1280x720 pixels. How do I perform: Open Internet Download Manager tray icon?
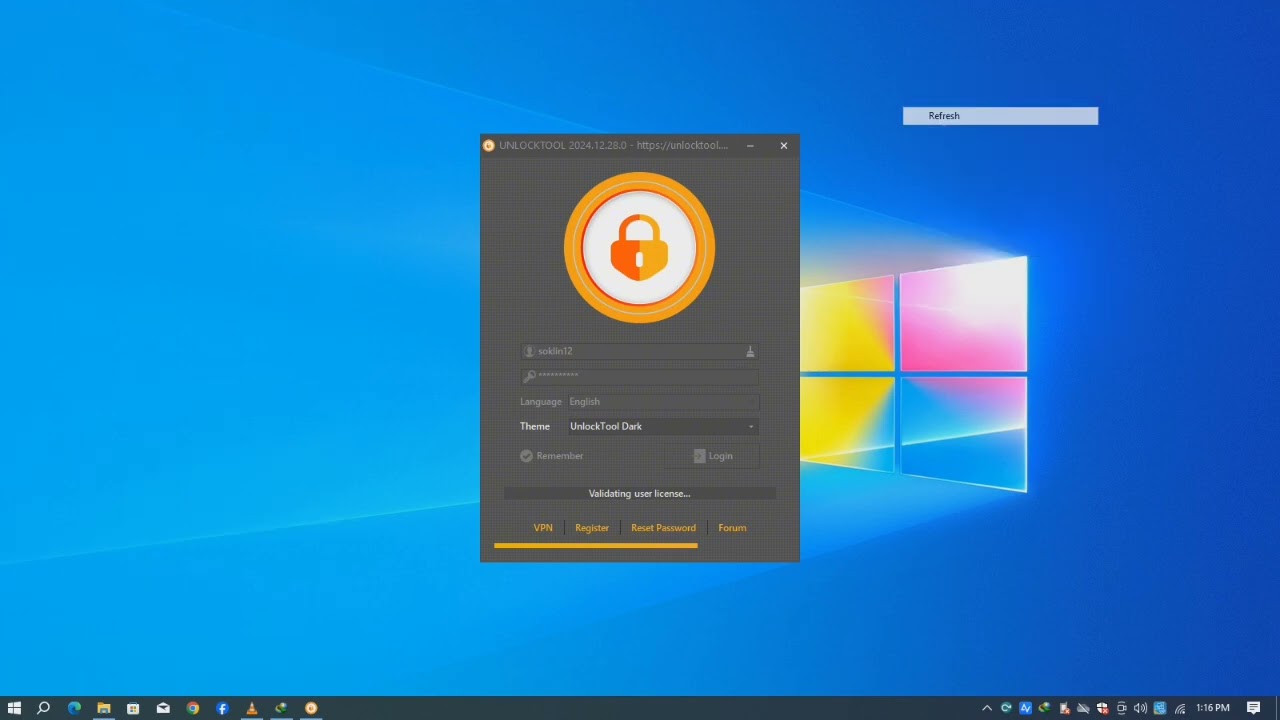pyautogui.click(x=1044, y=708)
